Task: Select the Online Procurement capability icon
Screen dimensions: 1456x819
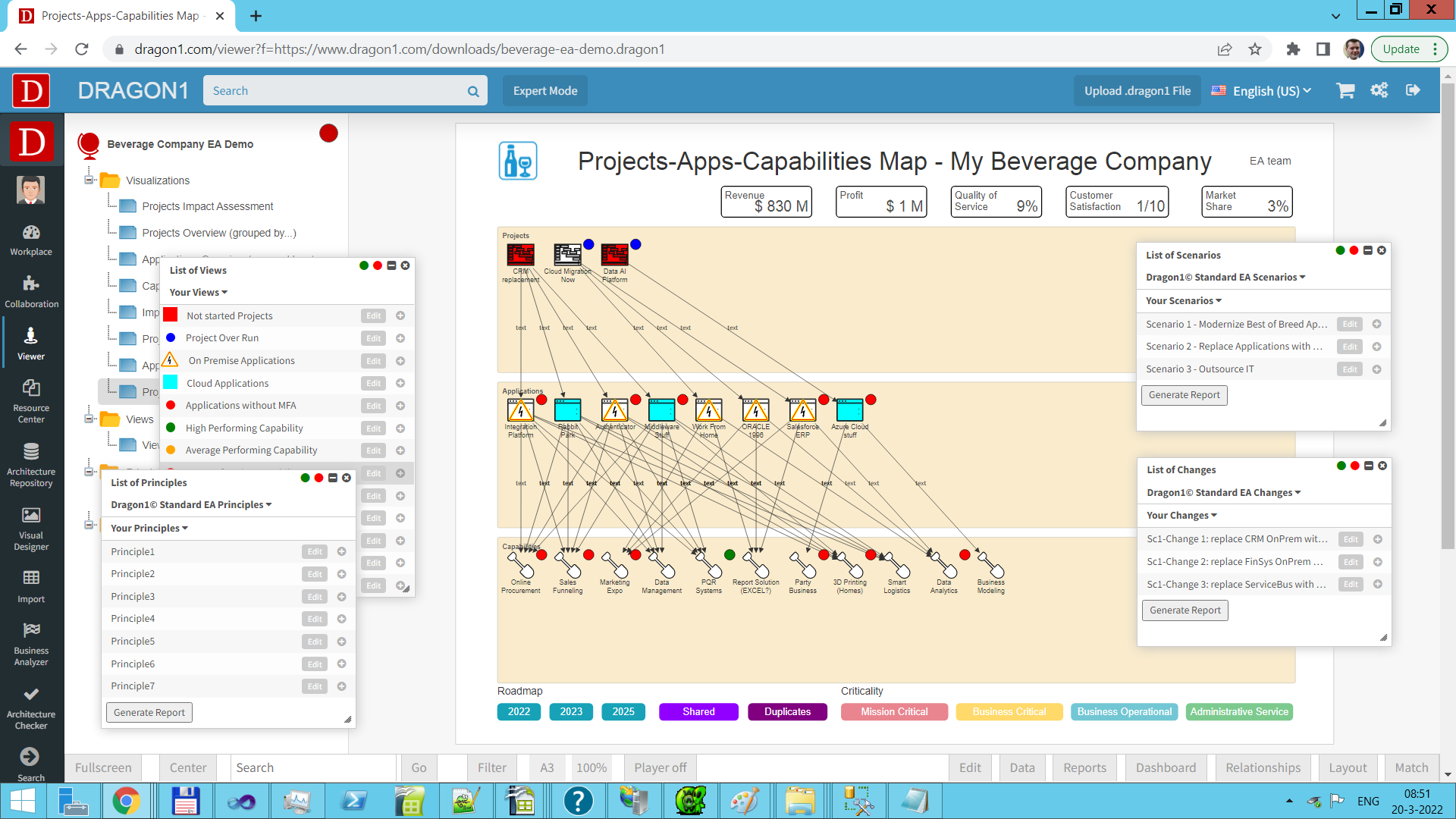Action: [521, 565]
